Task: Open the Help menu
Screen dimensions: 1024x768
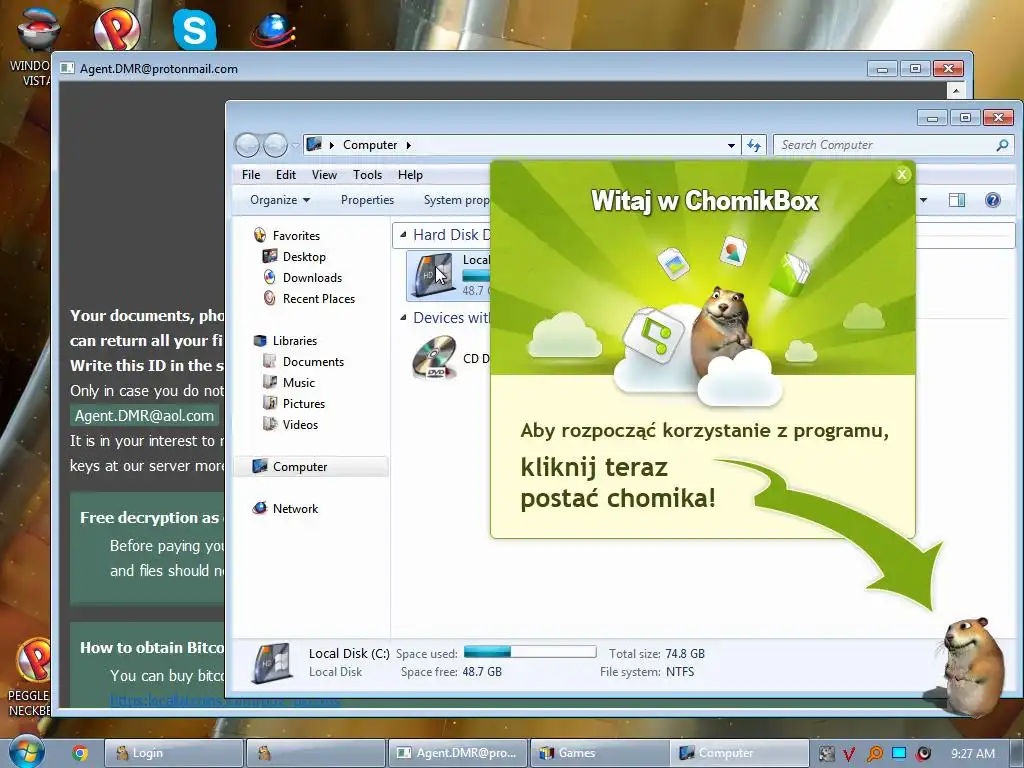Action: (x=410, y=174)
